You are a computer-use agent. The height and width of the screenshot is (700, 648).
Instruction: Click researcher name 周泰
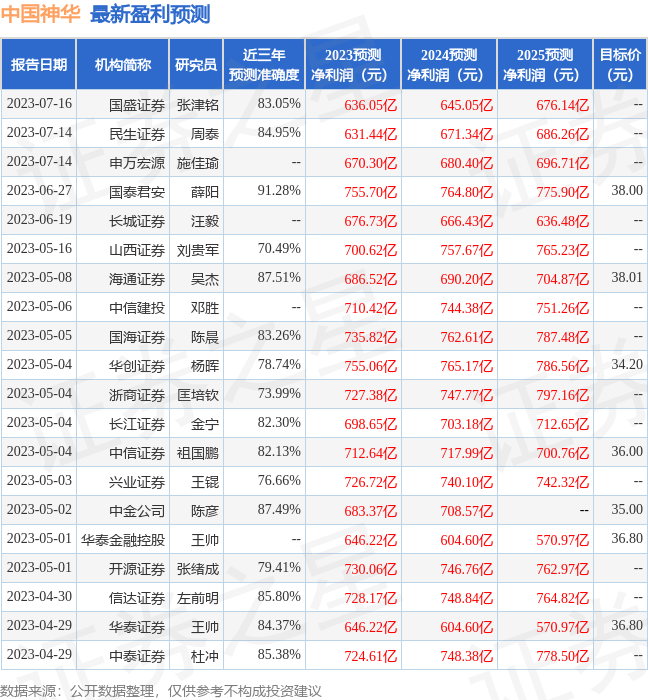click(x=205, y=134)
